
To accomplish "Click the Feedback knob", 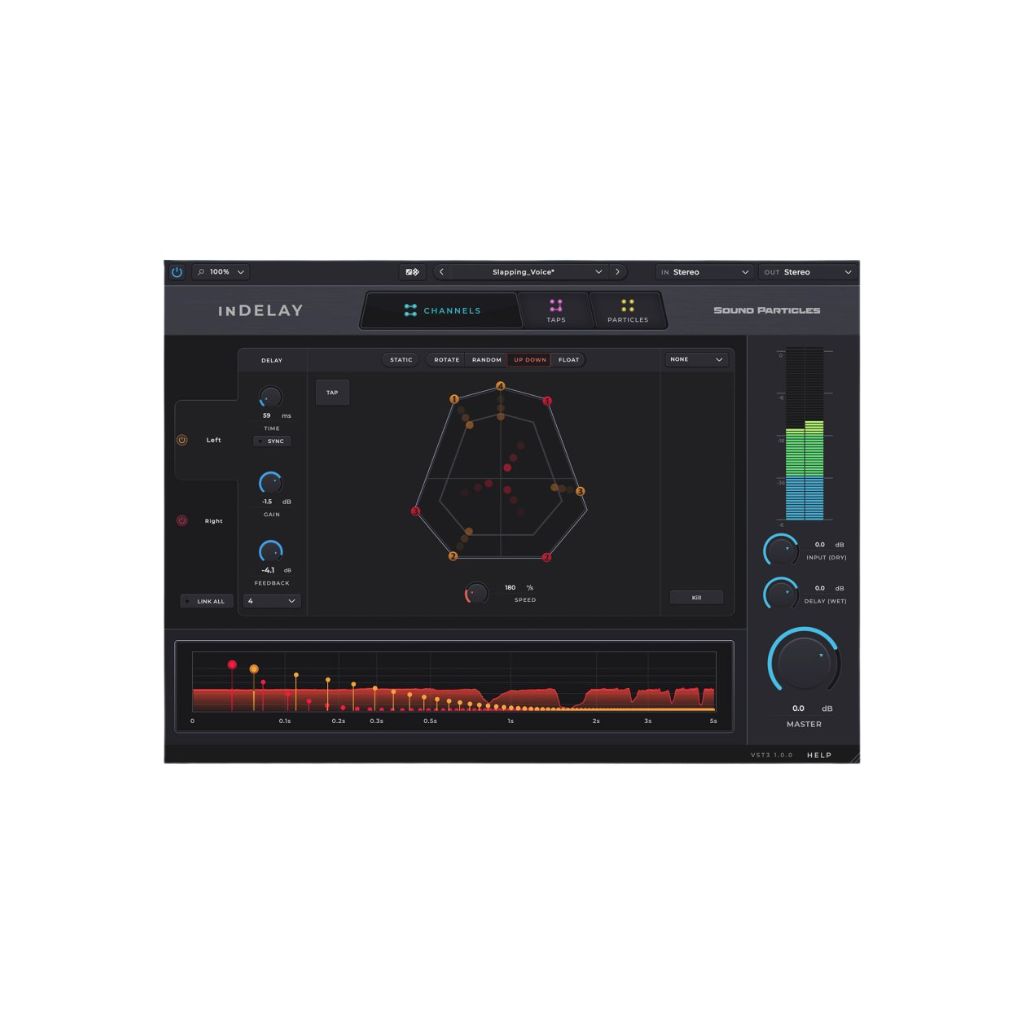I will (x=270, y=552).
